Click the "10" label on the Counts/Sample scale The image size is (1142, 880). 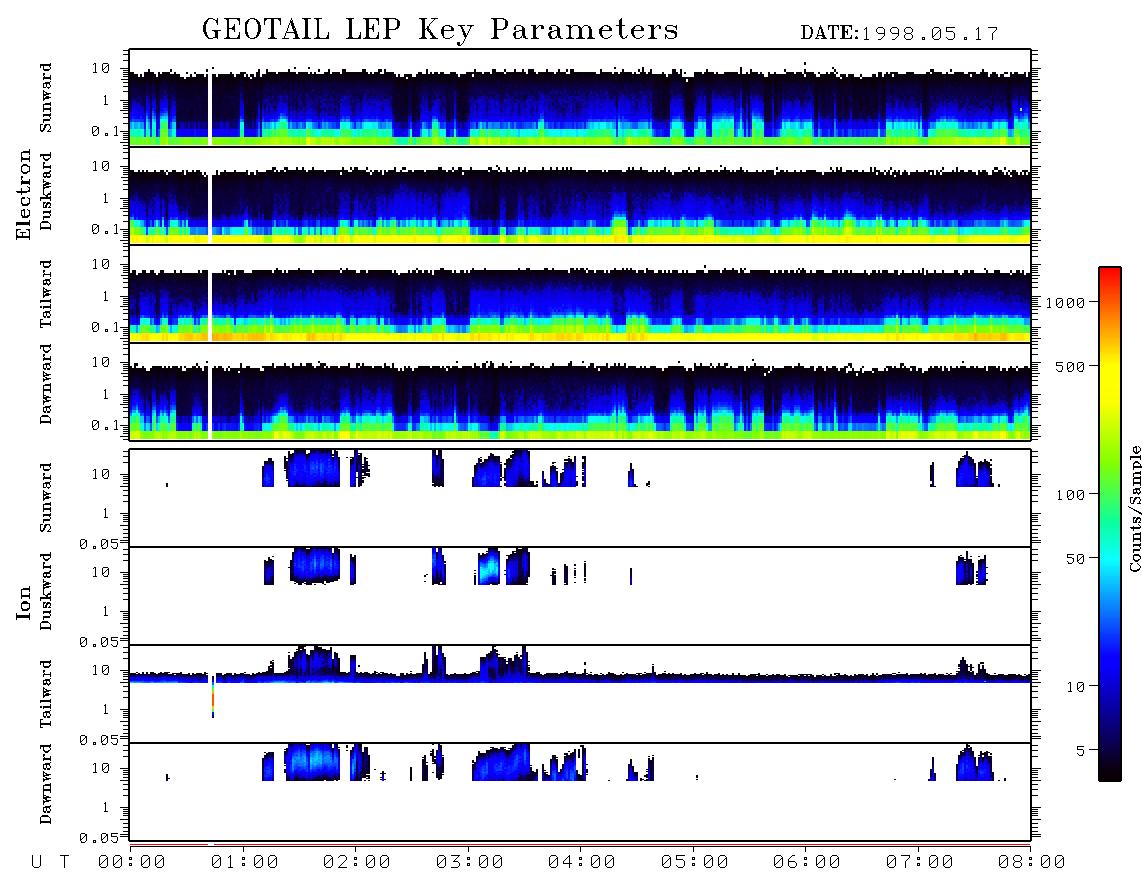(x=1075, y=686)
